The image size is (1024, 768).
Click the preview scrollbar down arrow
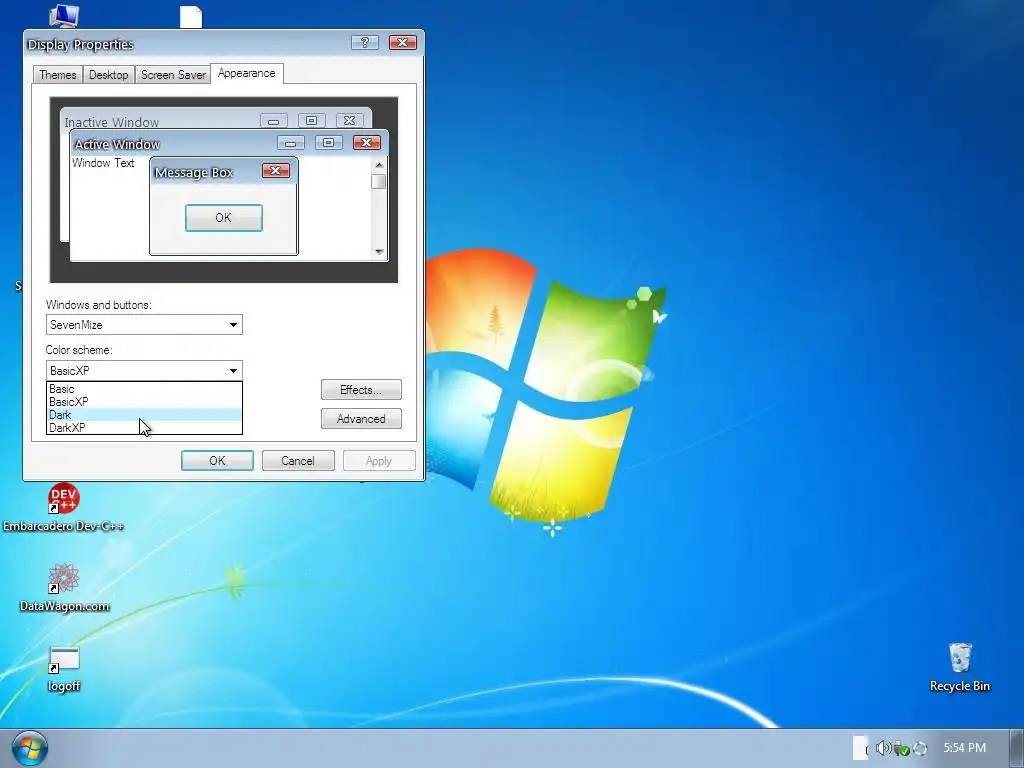pyautogui.click(x=379, y=252)
